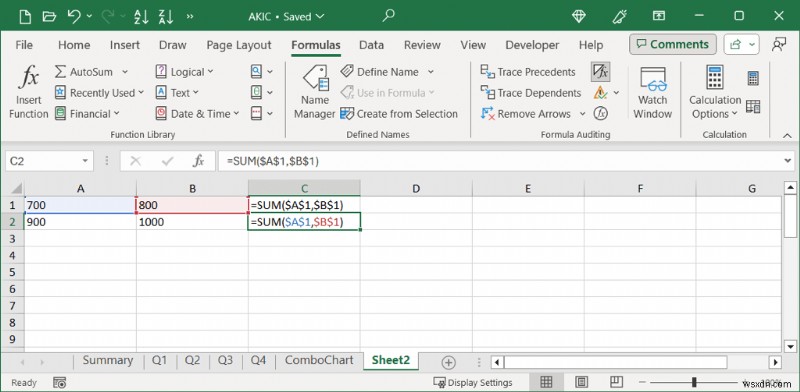The image size is (800, 392).
Task: Click the Calculate Sheet icon
Action: 753,107
